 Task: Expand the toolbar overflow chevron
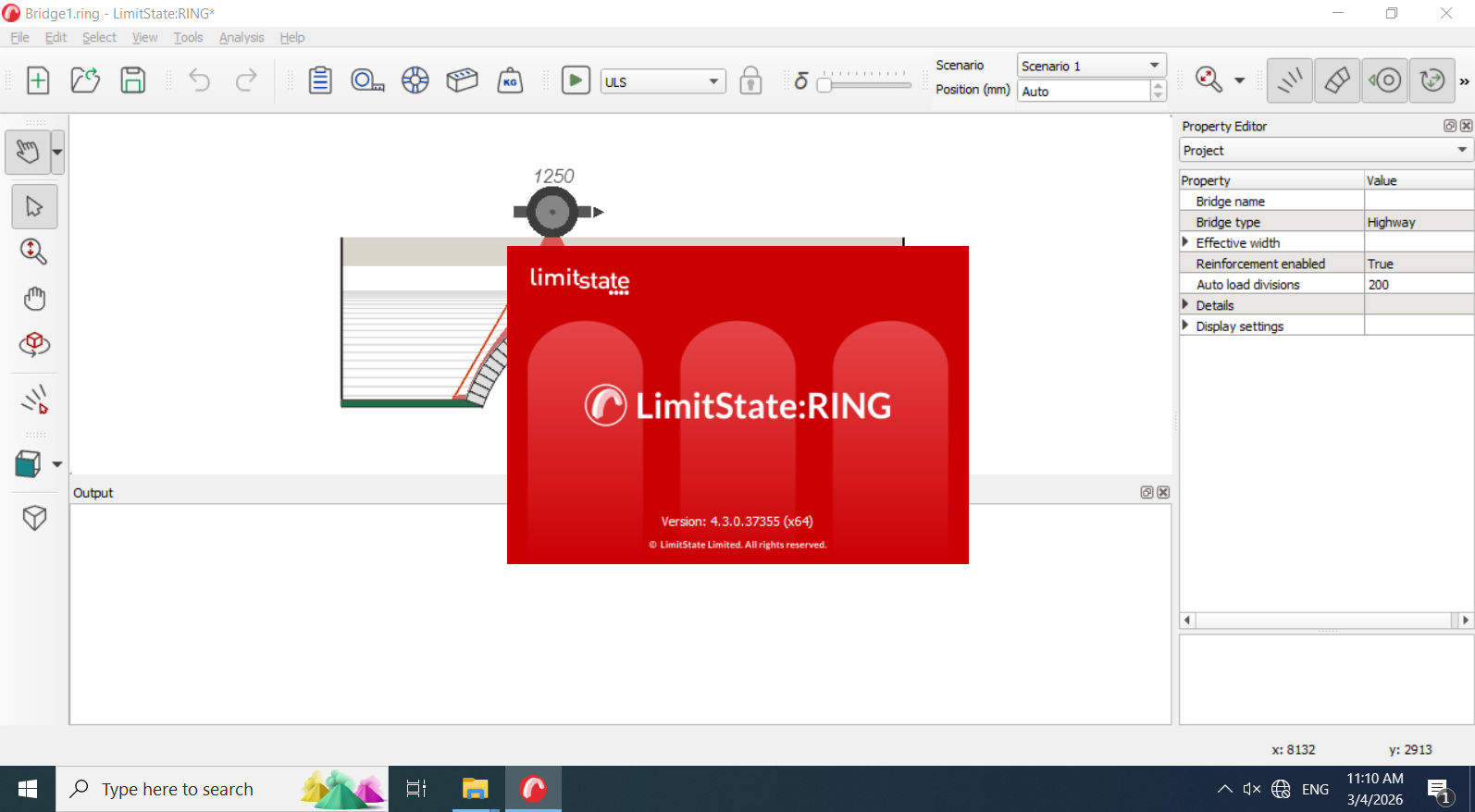point(1465,81)
